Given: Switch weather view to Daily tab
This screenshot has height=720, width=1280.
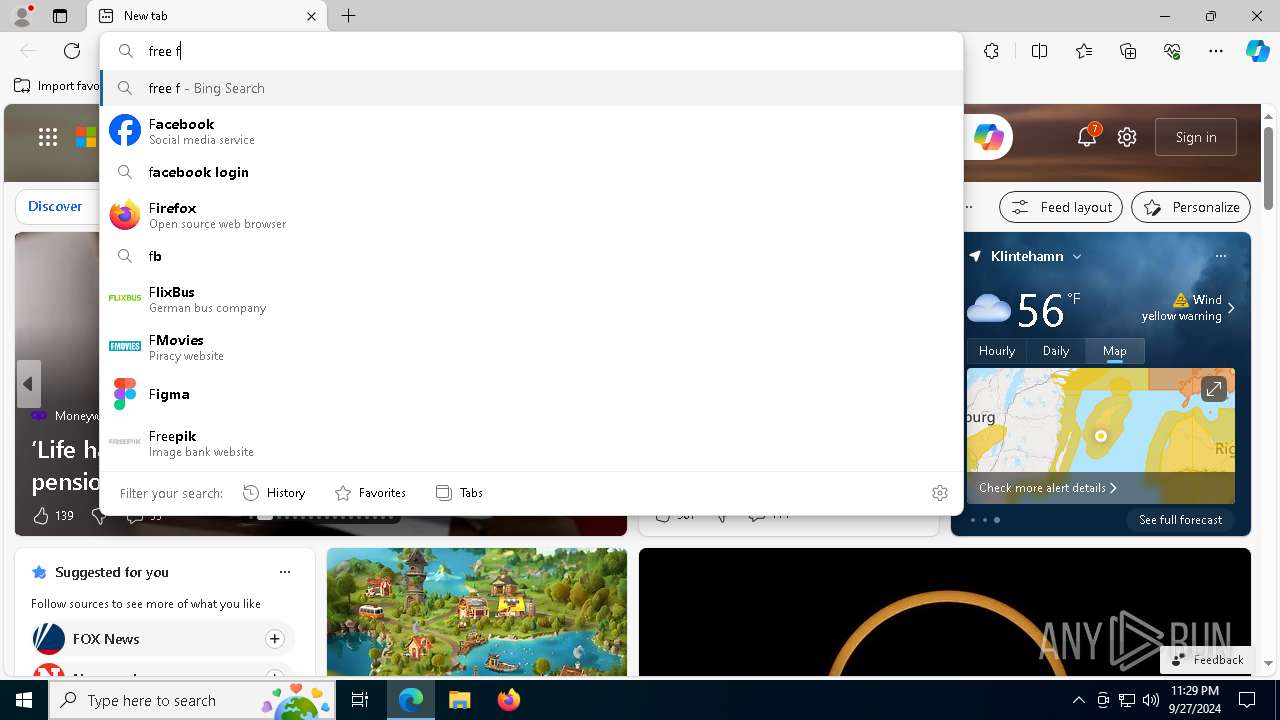Looking at the screenshot, I should pyautogui.click(x=1056, y=351).
